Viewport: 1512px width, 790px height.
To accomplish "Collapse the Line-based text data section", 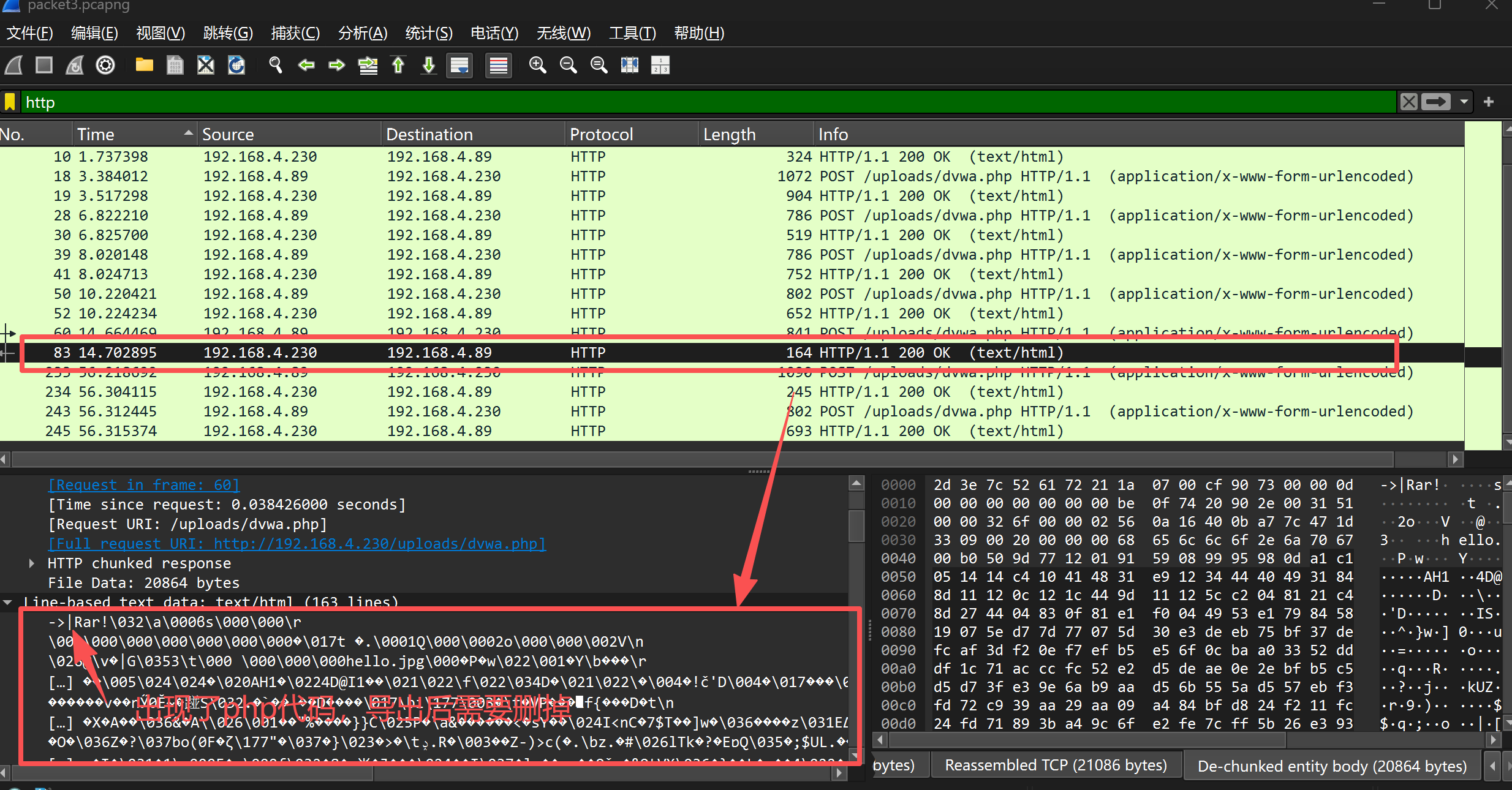I will [x=8, y=602].
